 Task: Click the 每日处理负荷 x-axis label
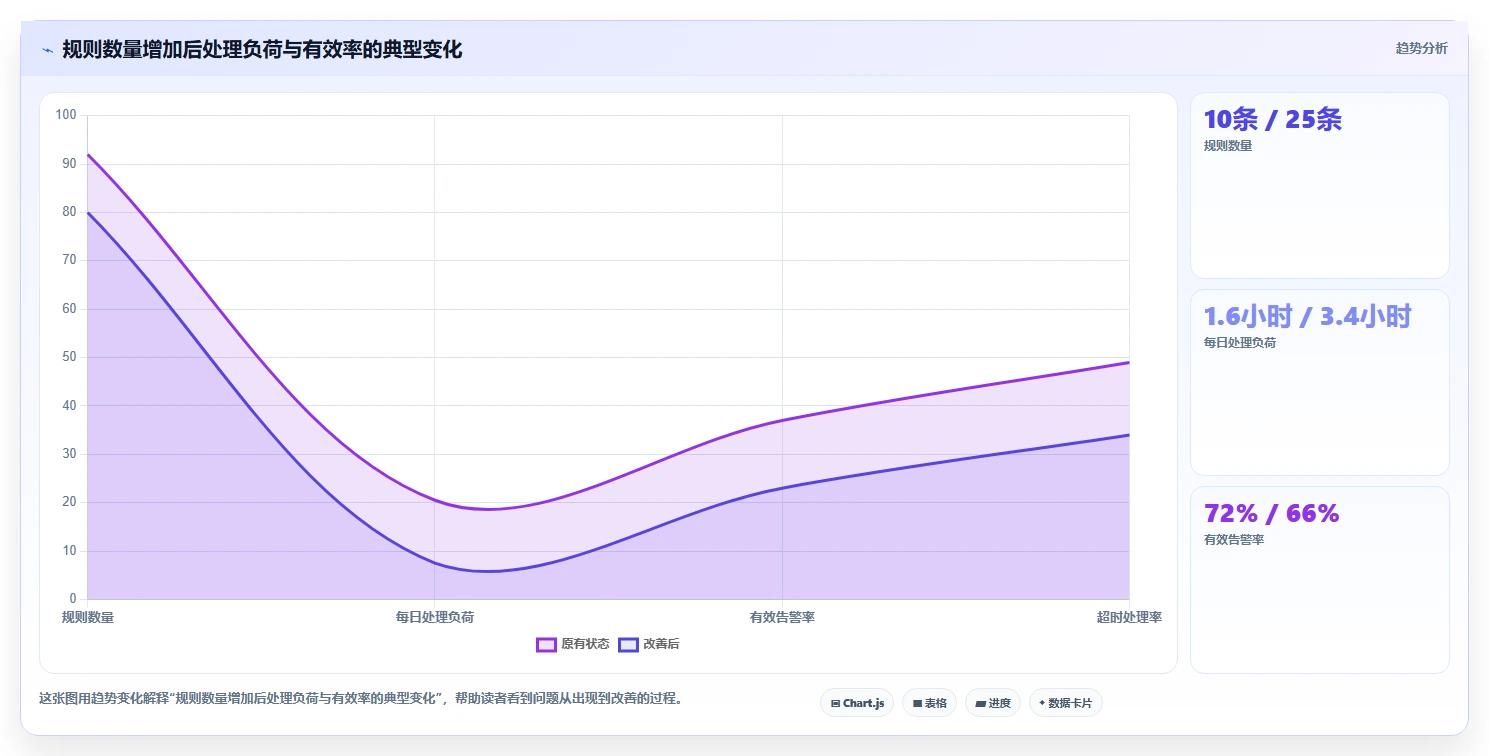(x=435, y=617)
